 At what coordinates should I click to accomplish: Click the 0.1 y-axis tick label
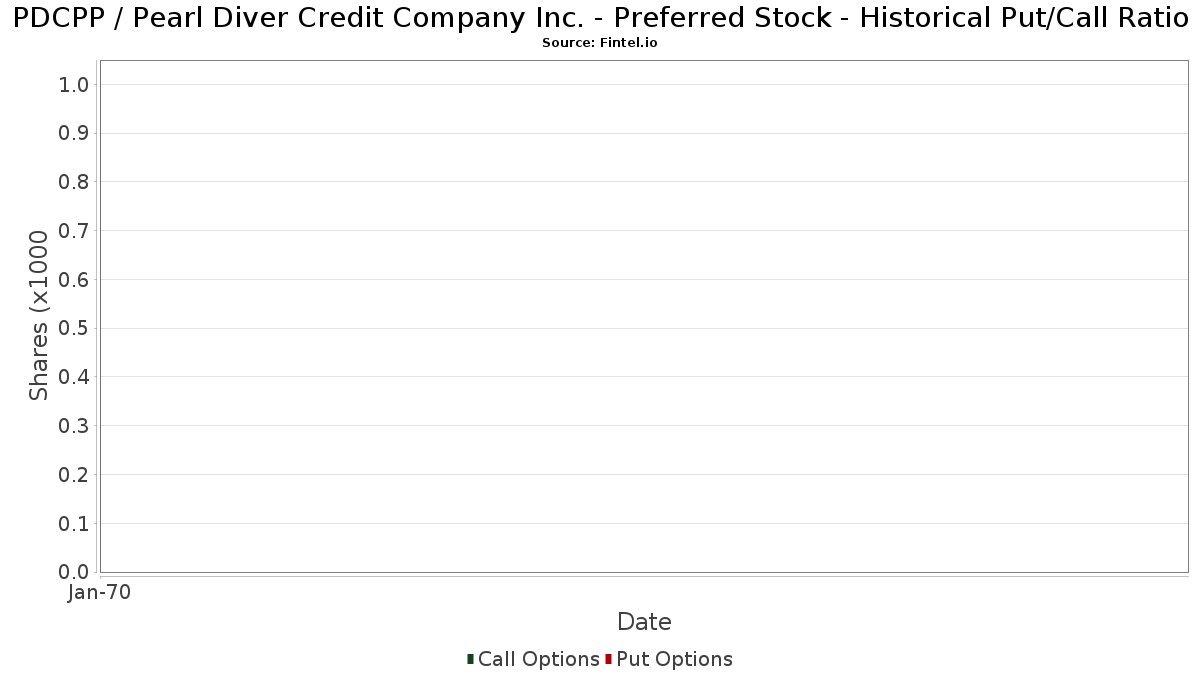[x=74, y=524]
